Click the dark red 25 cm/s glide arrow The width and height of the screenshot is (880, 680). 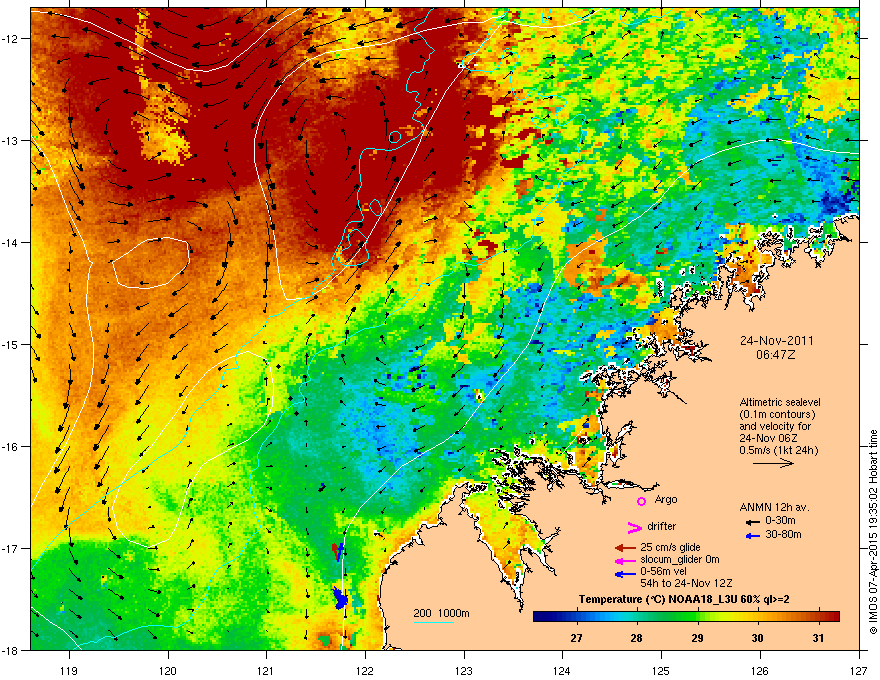coord(626,548)
